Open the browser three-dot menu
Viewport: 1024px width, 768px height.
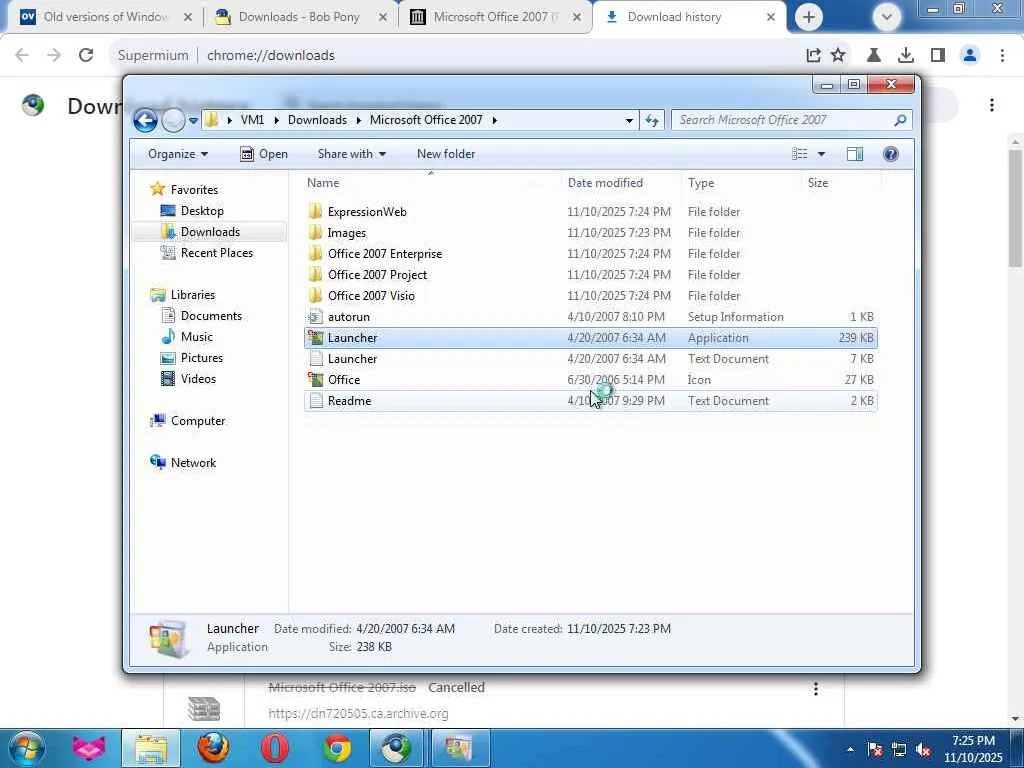point(1002,56)
